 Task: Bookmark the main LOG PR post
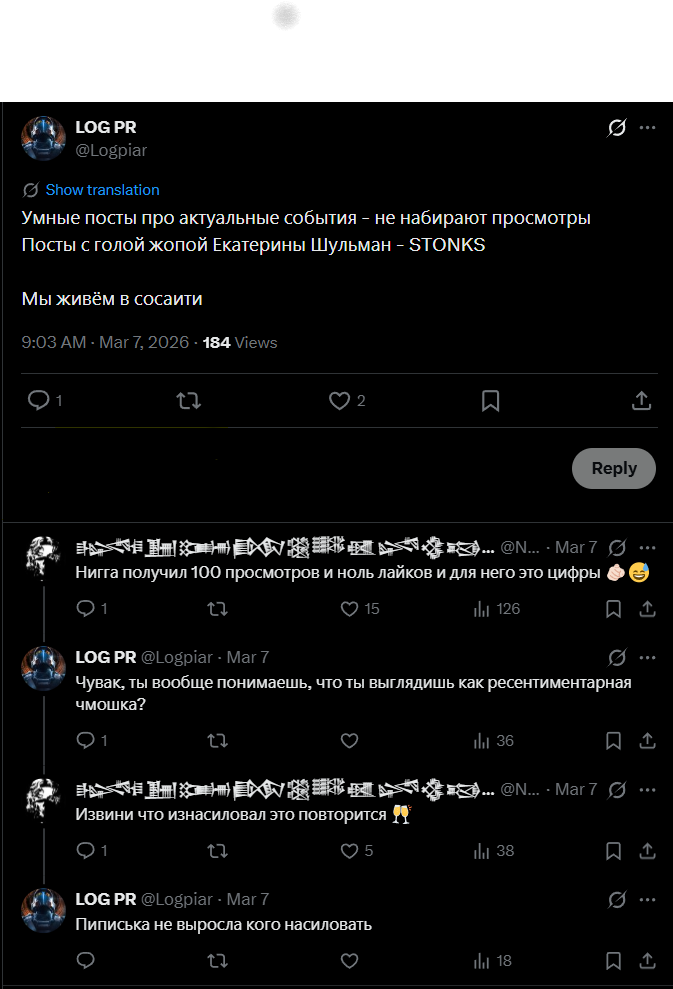(x=490, y=401)
